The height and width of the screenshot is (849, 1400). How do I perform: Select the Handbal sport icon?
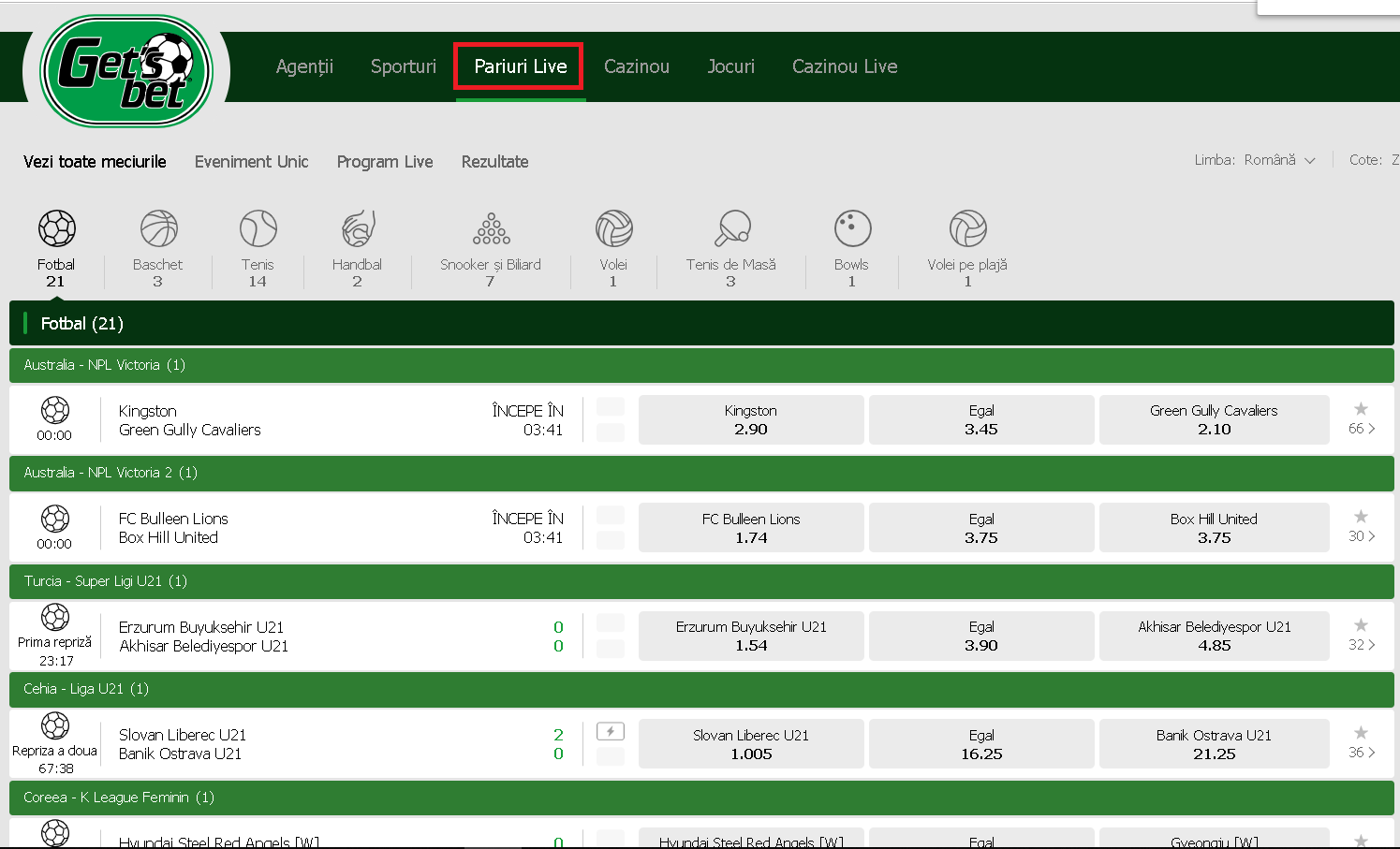point(358,228)
